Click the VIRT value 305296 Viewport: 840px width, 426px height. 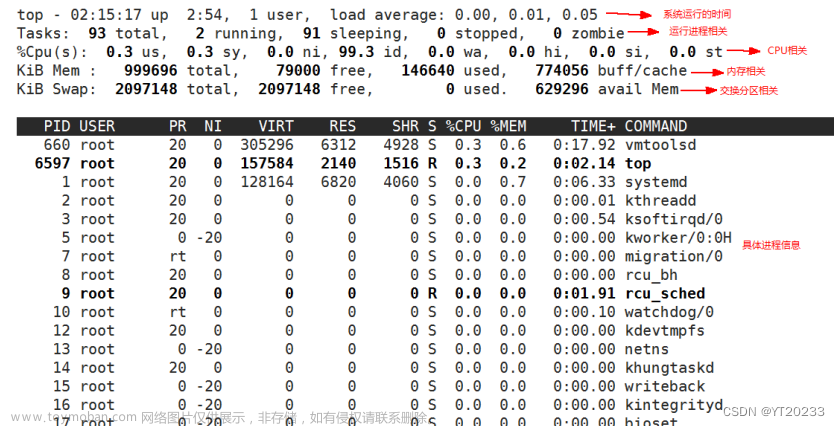pos(267,145)
